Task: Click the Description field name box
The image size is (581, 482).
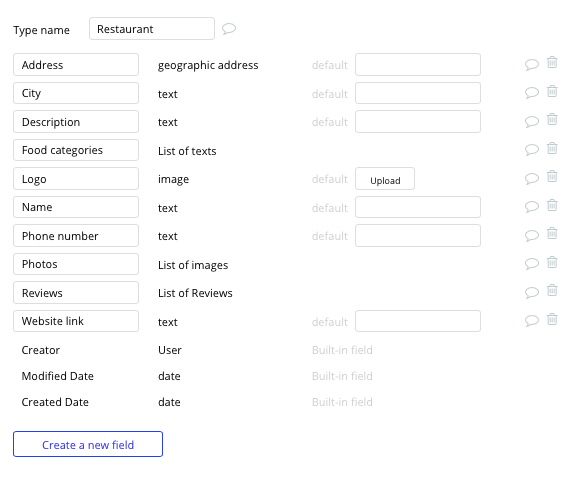Action: (76, 122)
